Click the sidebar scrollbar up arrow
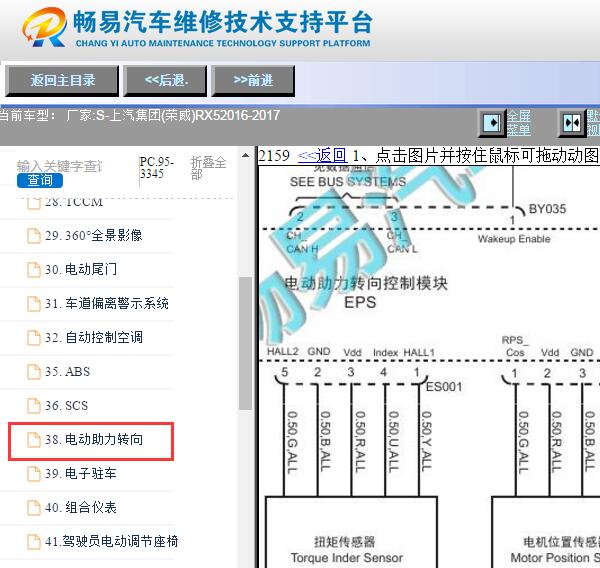The width and height of the screenshot is (600, 568). (x=245, y=155)
